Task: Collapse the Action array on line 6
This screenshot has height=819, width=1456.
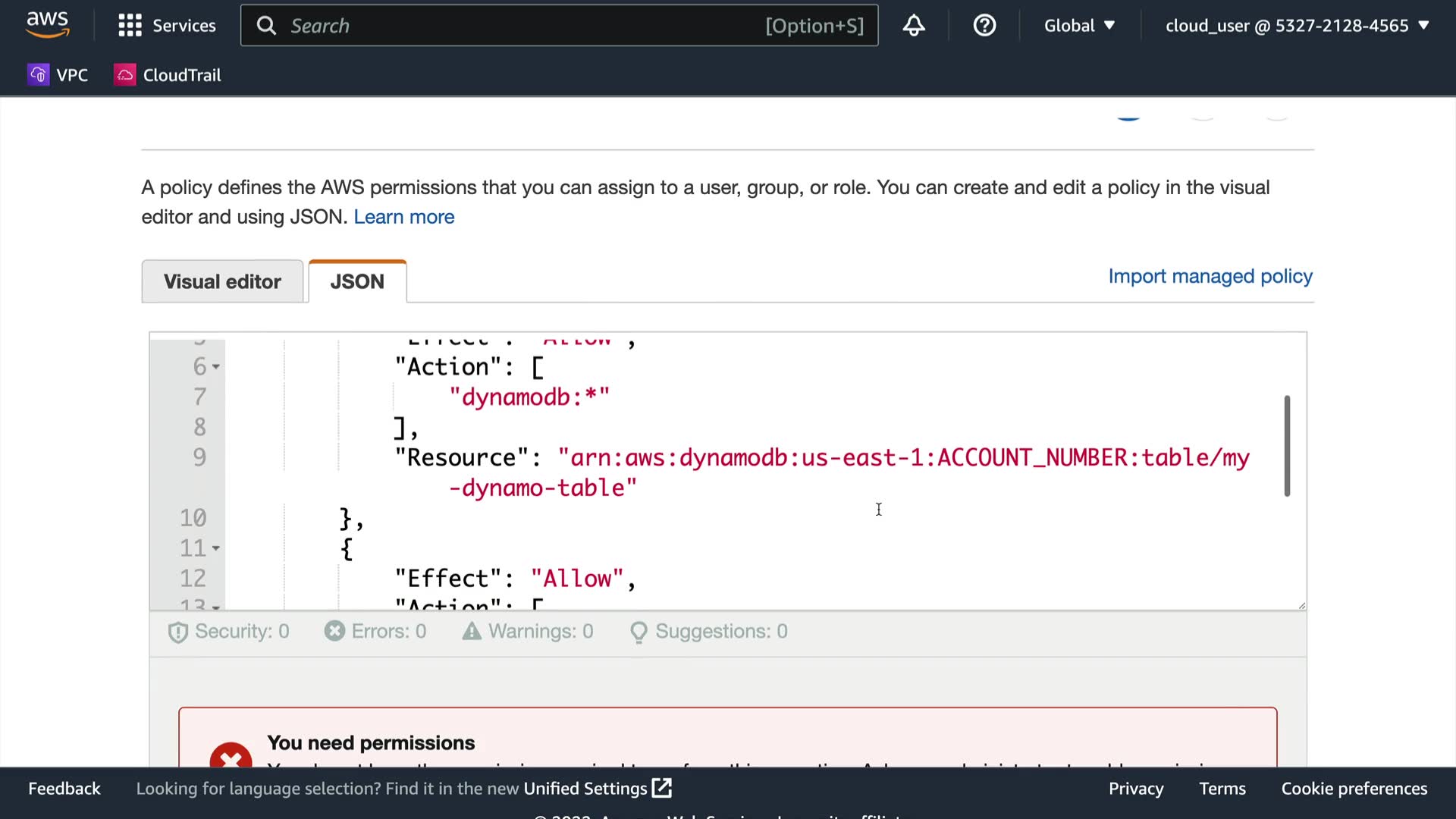Action: pyautogui.click(x=216, y=367)
